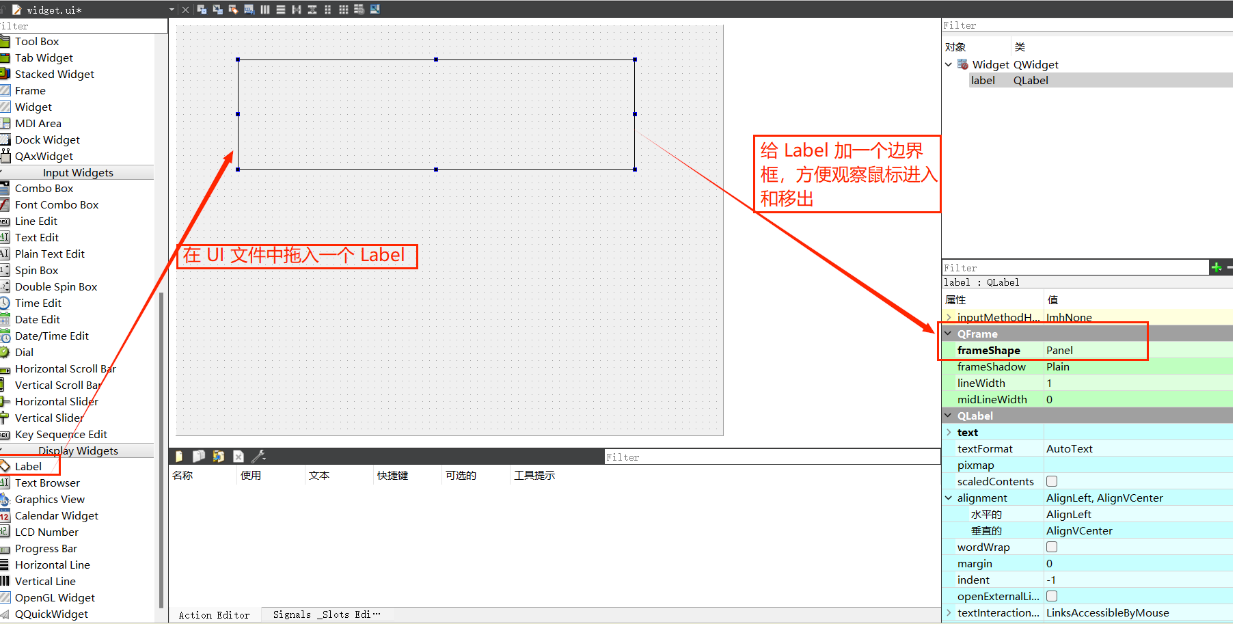Switch to Signals & Slots Editor tab

[326, 615]
